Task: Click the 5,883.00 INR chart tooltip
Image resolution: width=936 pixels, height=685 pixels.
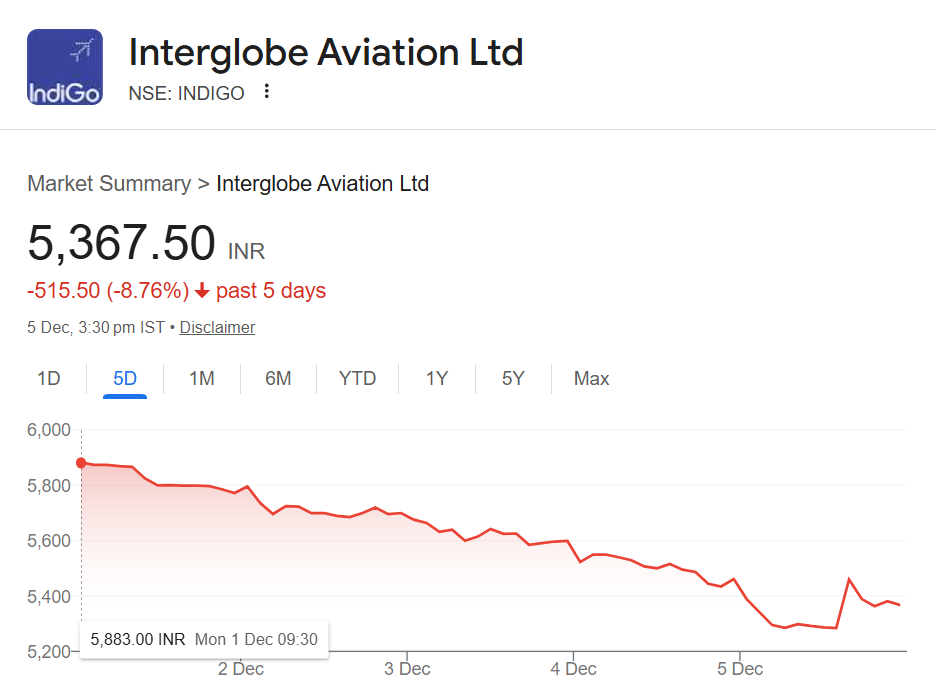Action: tap(204, 639)
